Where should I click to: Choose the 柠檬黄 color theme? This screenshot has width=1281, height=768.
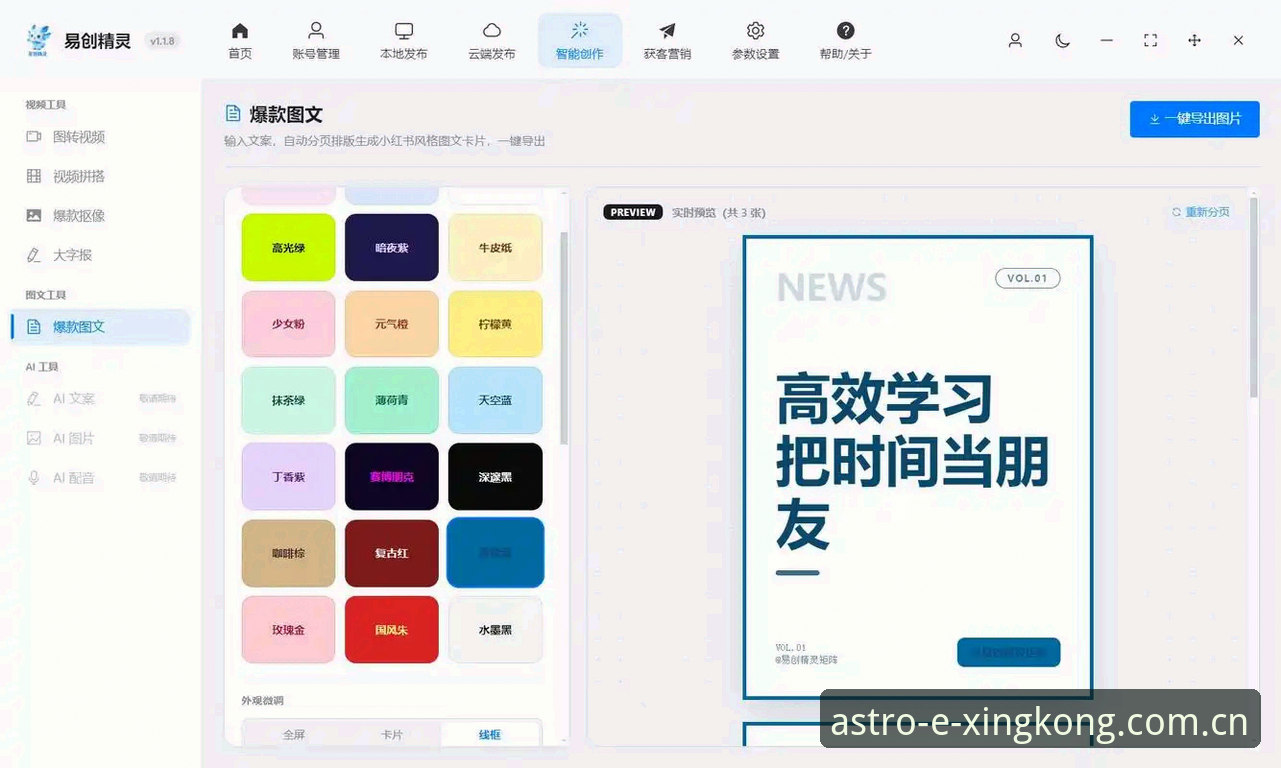click(495, 324)
